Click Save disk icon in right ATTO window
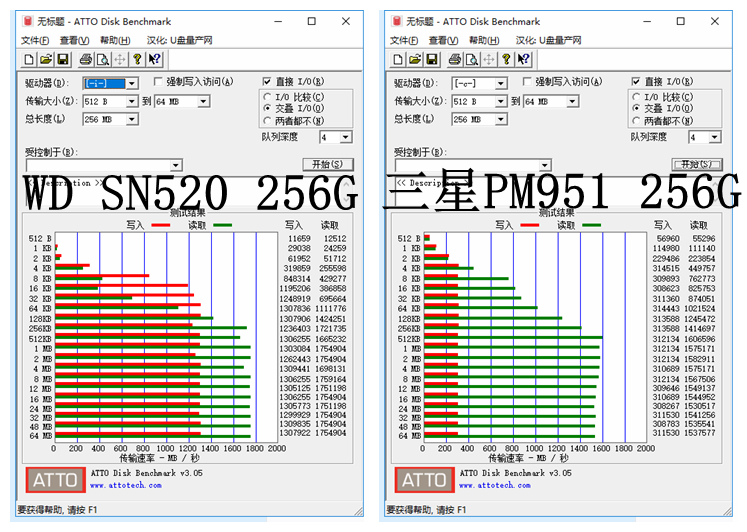Viewport: 747px width, 532px height. coord(431,60)
